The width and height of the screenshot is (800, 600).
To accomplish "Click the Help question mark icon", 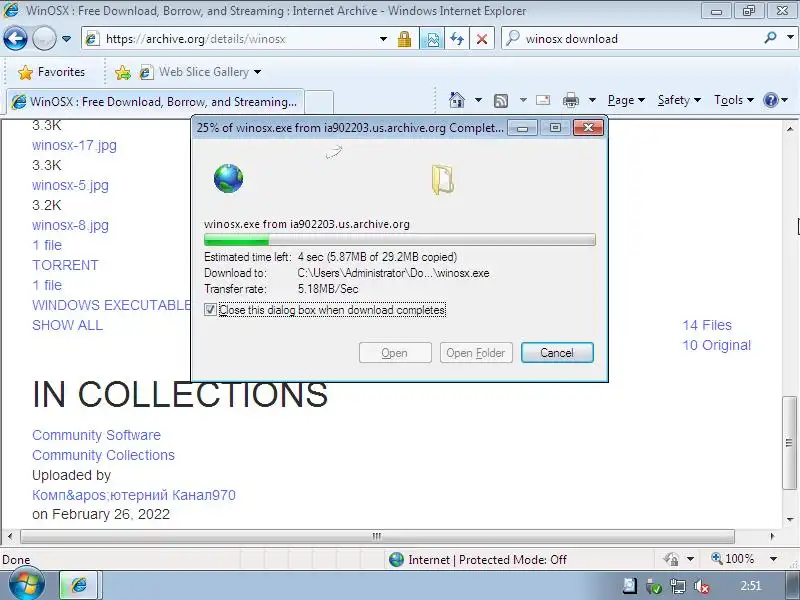I will (770, 100).
